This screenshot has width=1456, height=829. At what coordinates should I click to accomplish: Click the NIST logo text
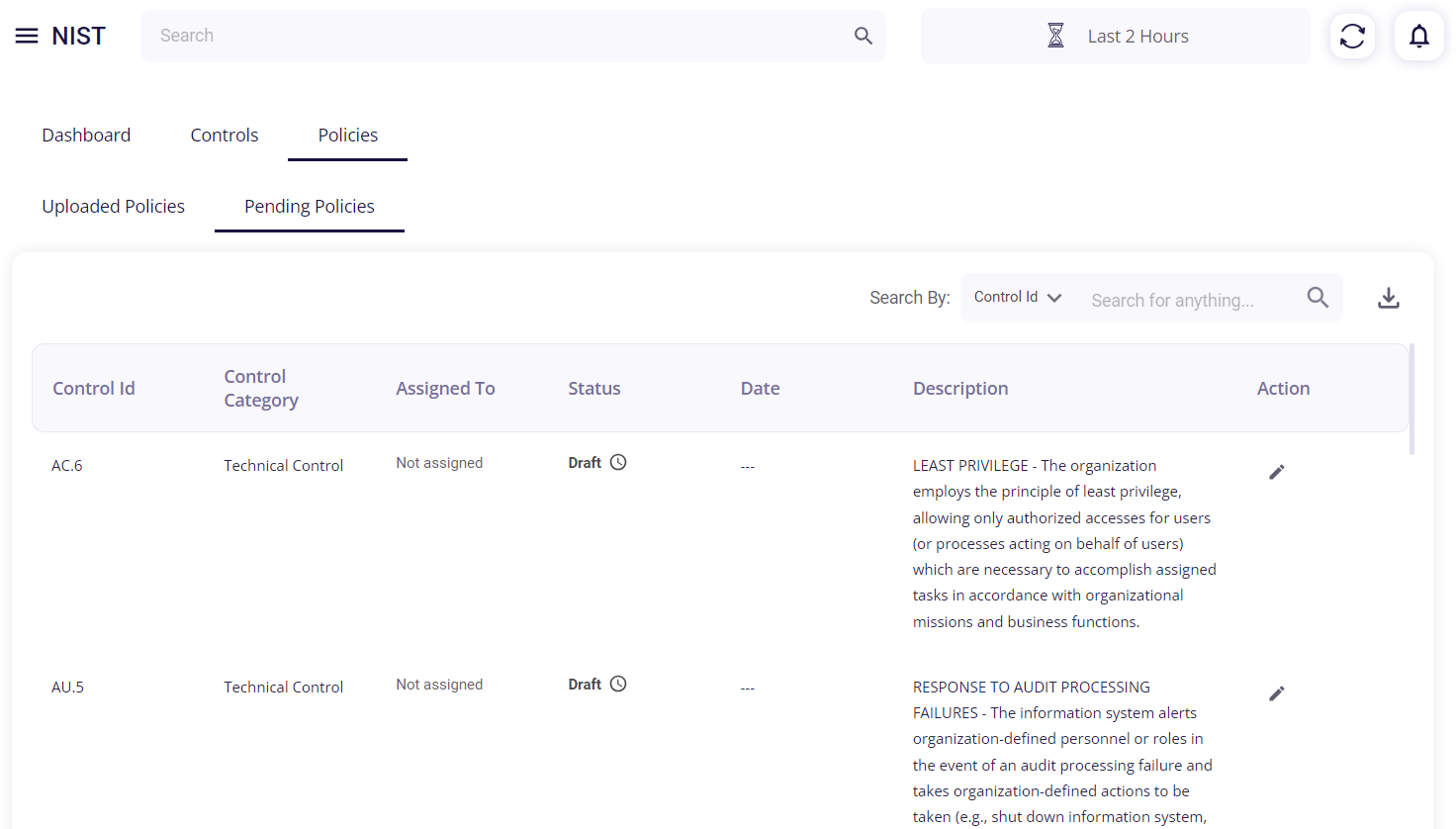coord(78,36)
